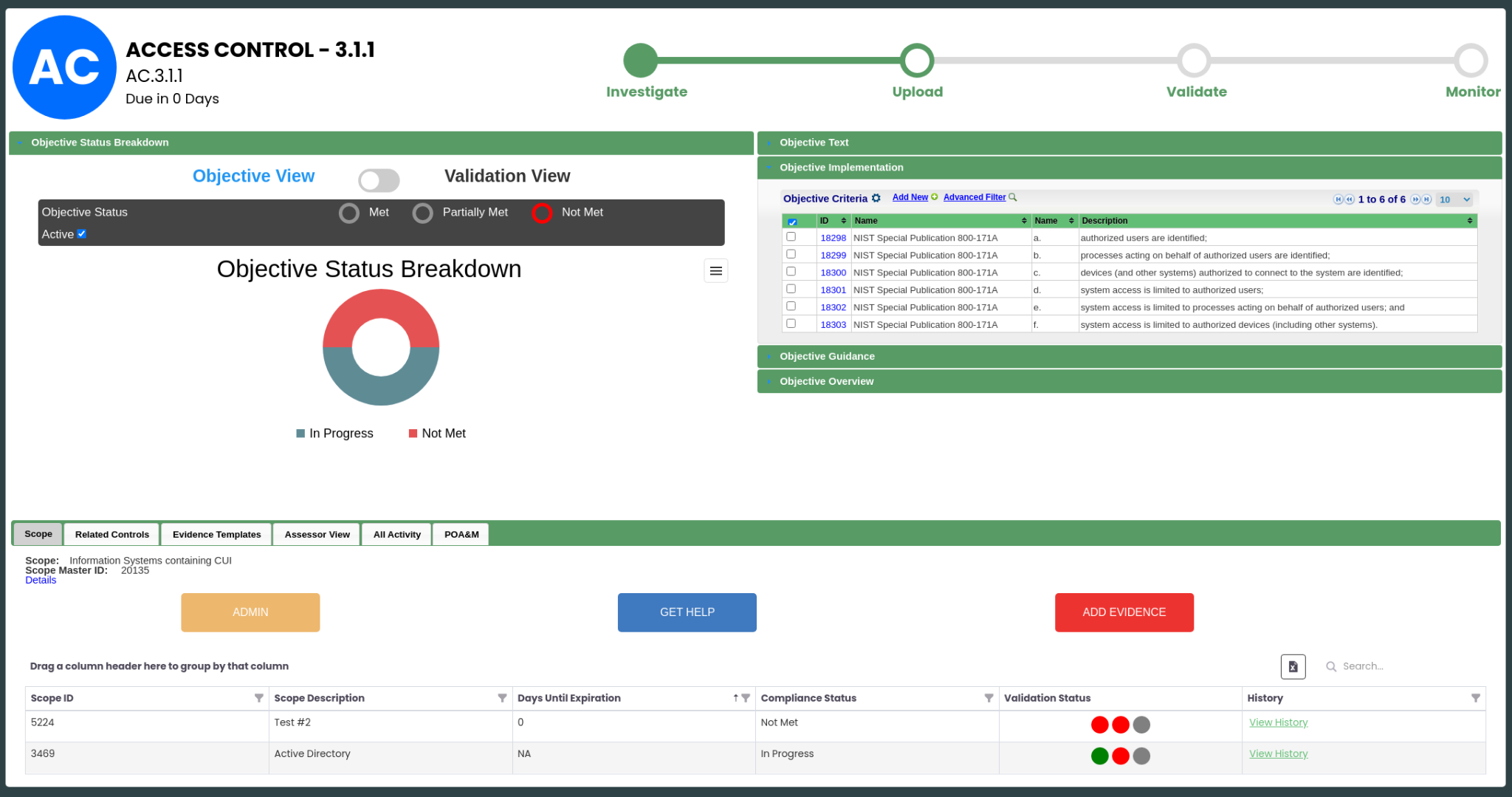
Task: Expand the Objective Guidance section
Action: tap(826, 356)
